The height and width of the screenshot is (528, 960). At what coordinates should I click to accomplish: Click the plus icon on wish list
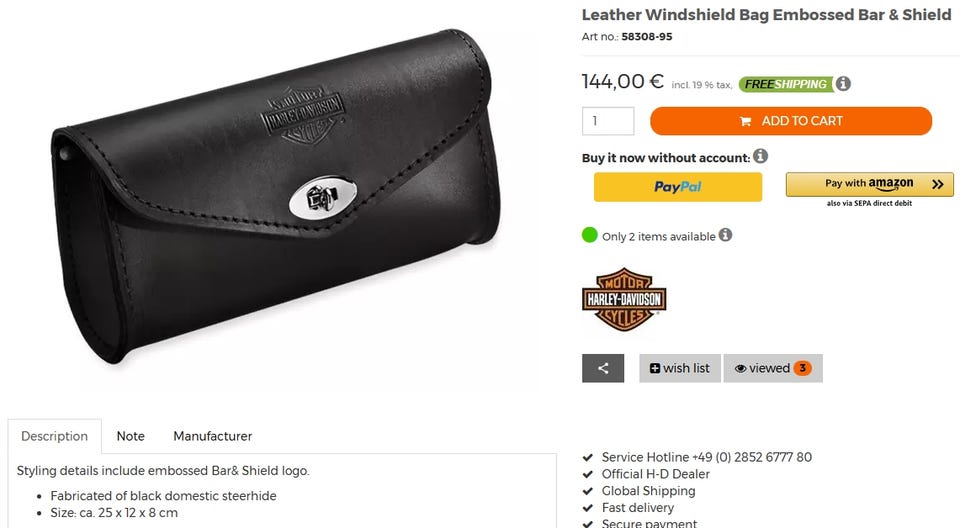click(654, 368)
